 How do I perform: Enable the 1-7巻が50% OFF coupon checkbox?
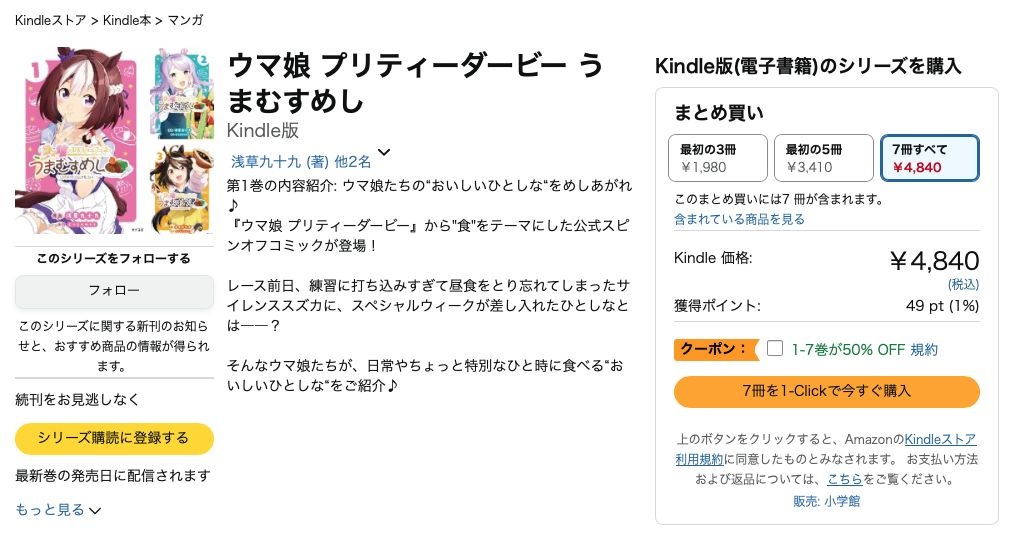click(775, 349)
